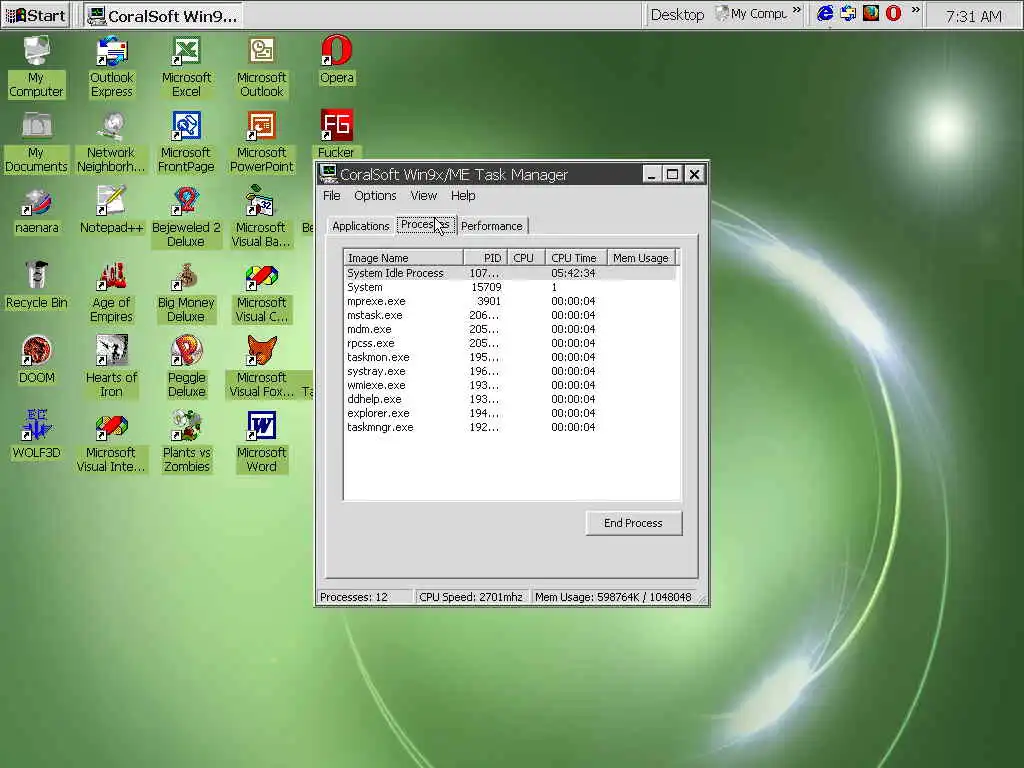Select the Microsoft Visual Basic shortcut
Screen dimensions: 1024x768
click(x=261, y=217)
